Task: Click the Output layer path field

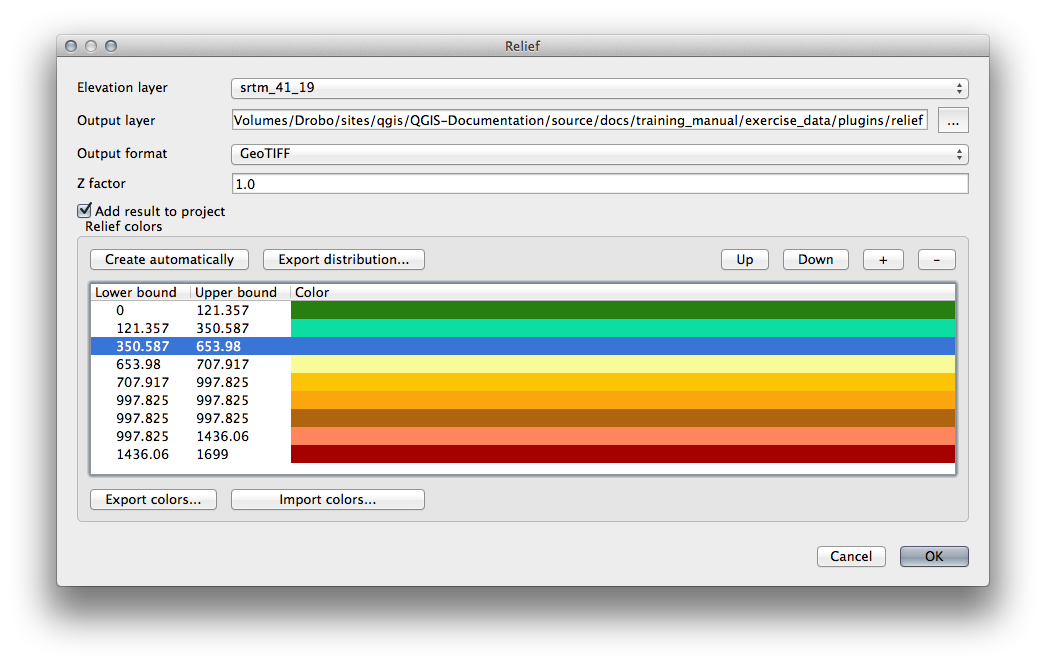Action: click(x=580, y=121)
